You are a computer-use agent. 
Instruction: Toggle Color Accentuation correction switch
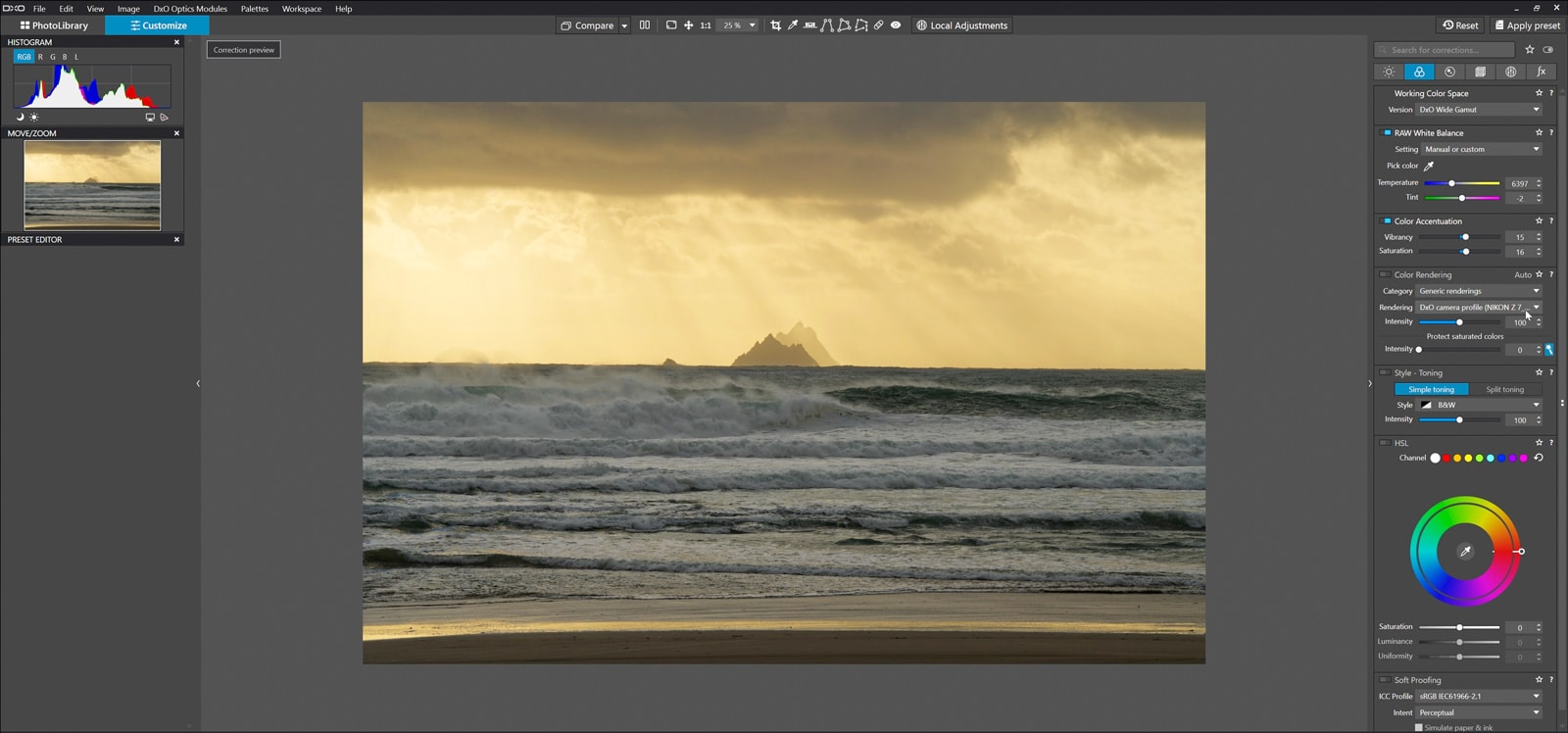(1386, 220)
